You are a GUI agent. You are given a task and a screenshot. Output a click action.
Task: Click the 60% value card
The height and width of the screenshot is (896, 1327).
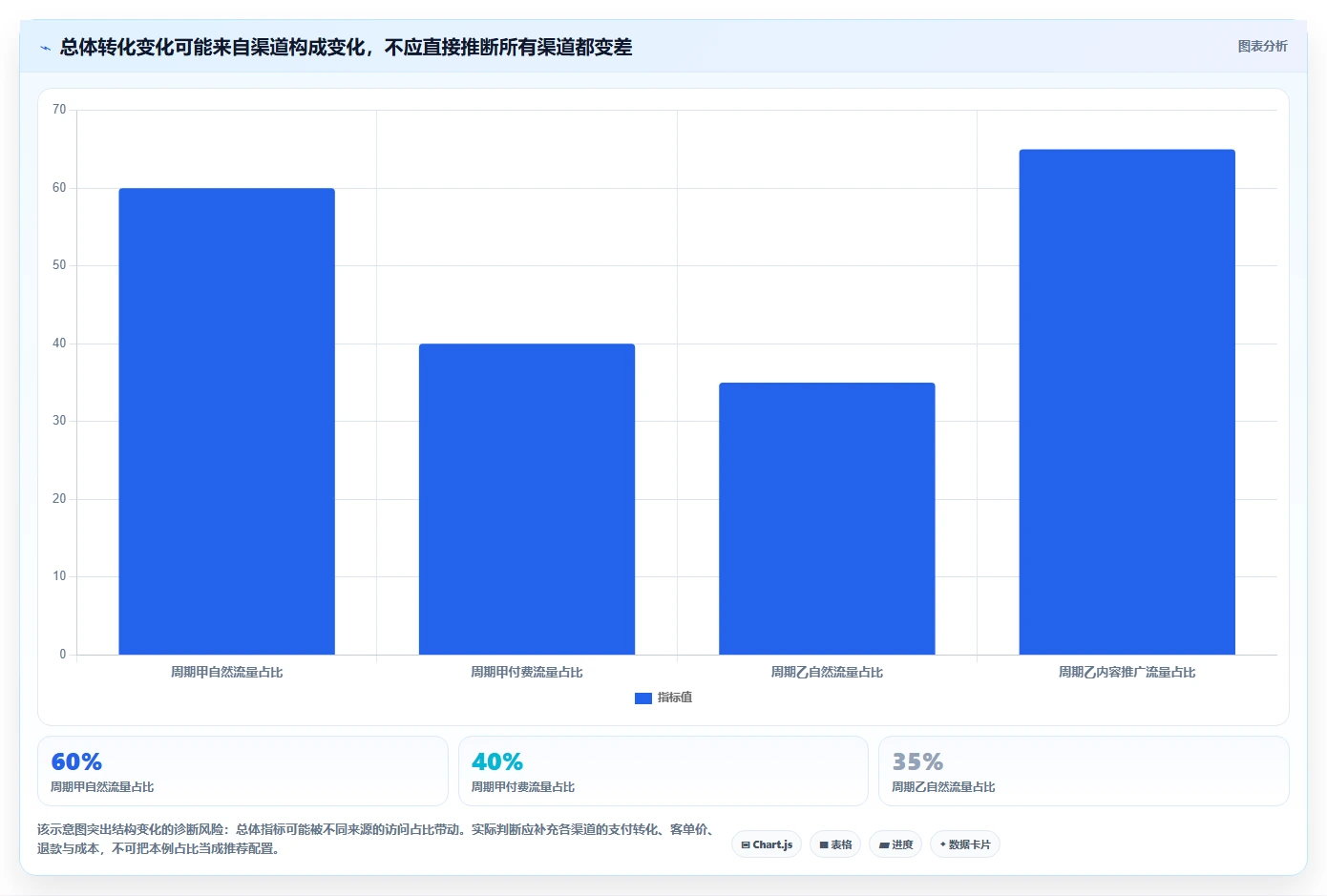(242, 771)
